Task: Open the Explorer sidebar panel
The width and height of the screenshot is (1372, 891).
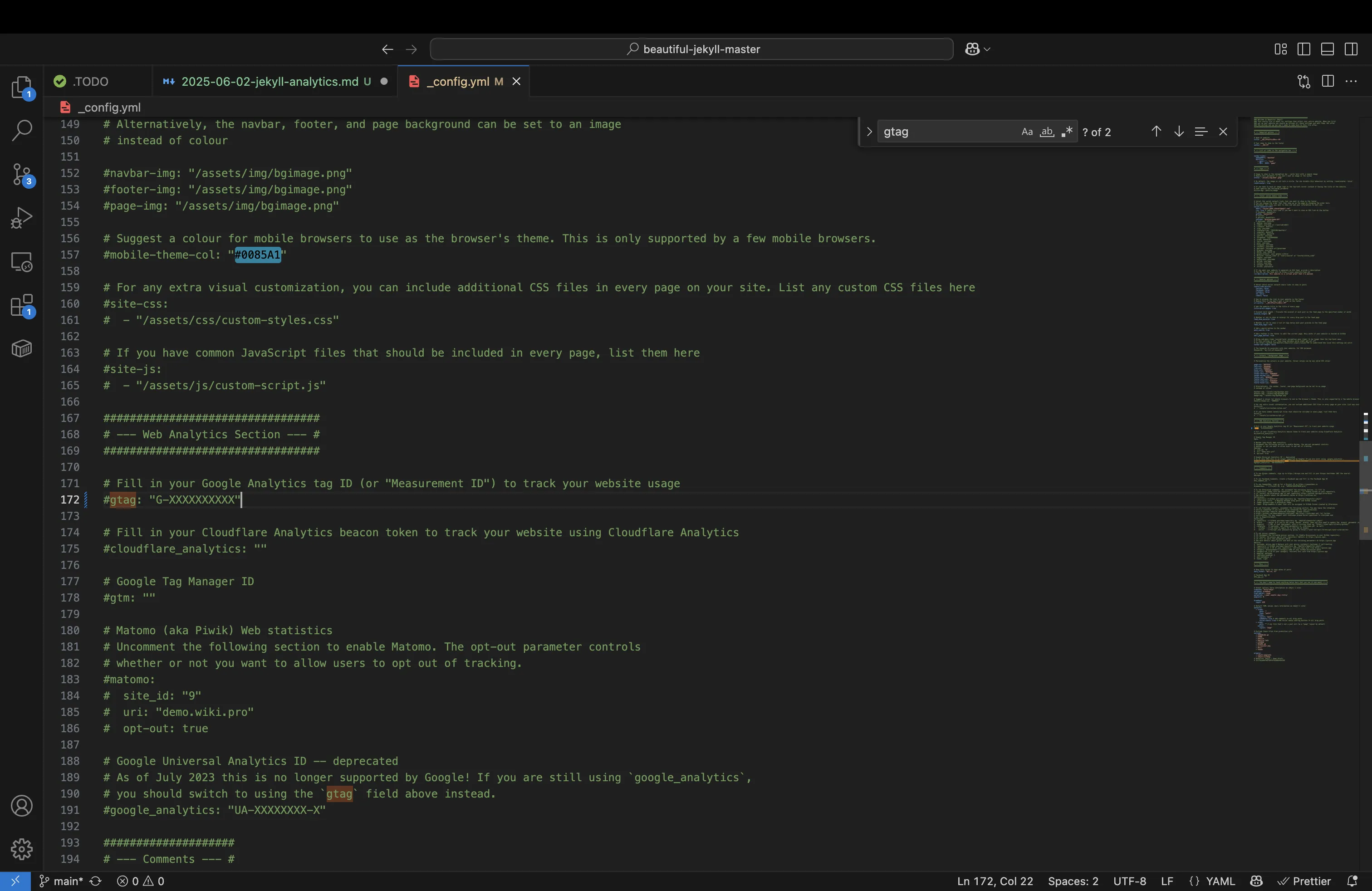Action: point(21,88)
